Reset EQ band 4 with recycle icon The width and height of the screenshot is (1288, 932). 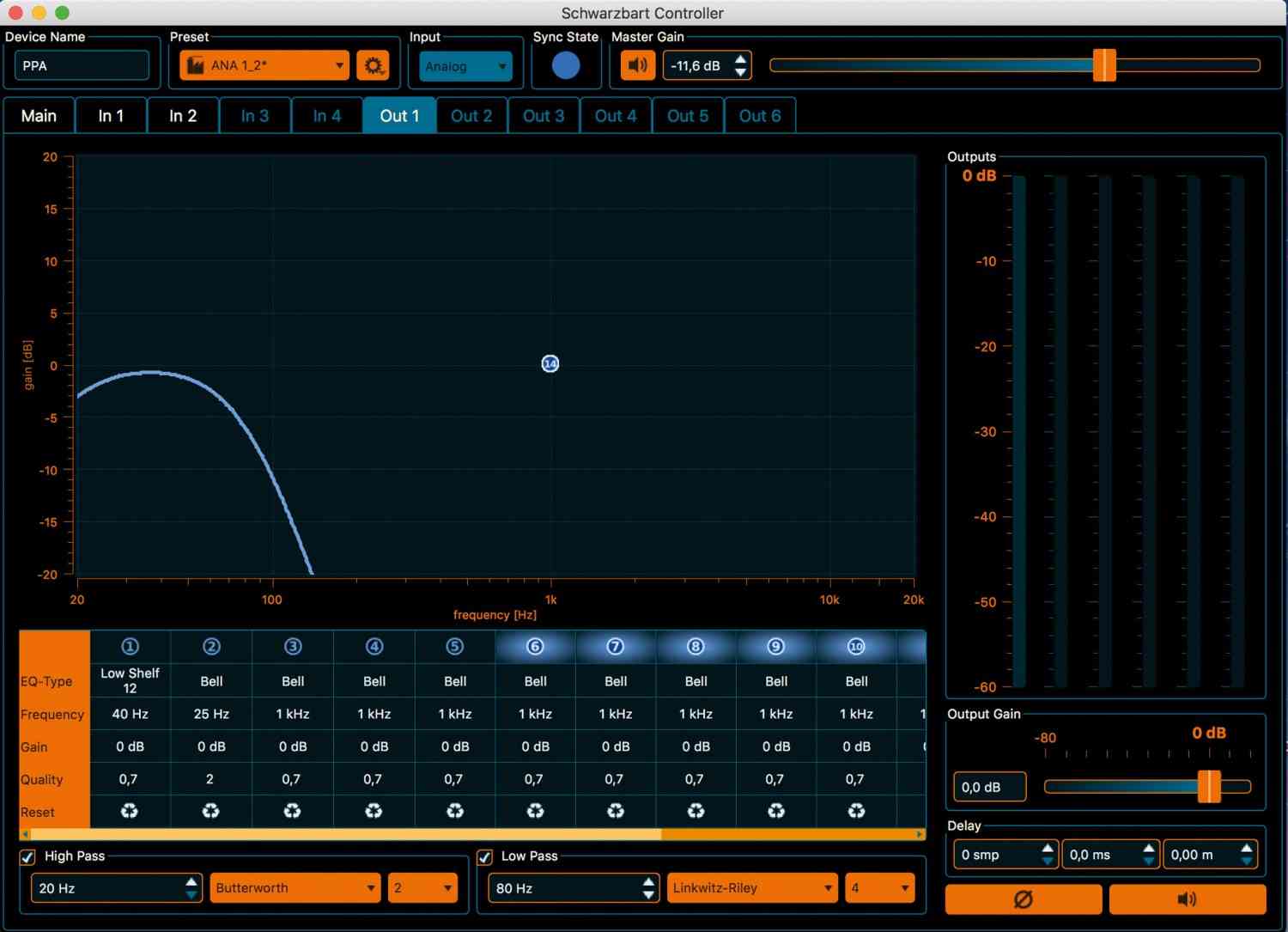click(374, 811)
